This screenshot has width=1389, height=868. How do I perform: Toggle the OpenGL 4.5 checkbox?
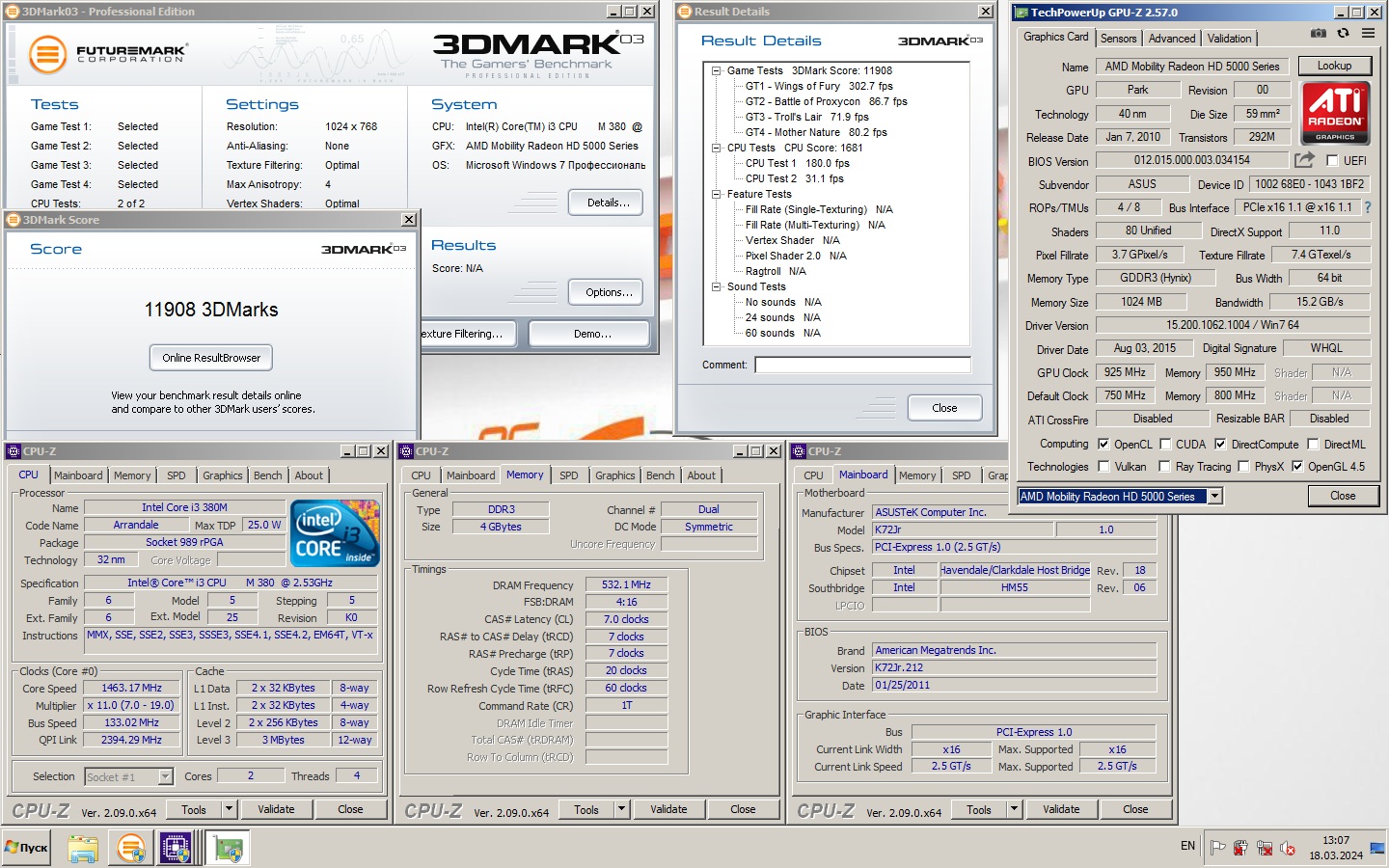[1297, 467]
